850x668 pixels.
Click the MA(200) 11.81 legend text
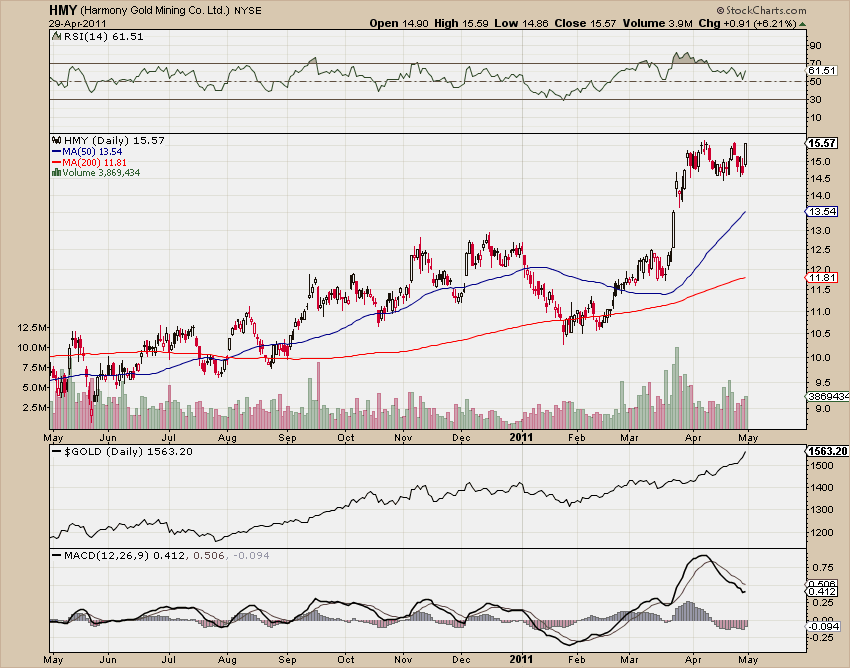click(x=94, y=162)
